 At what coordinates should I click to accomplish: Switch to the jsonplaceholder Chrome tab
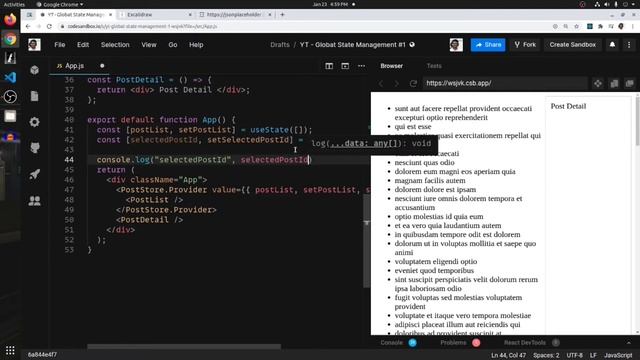(235, 14)
